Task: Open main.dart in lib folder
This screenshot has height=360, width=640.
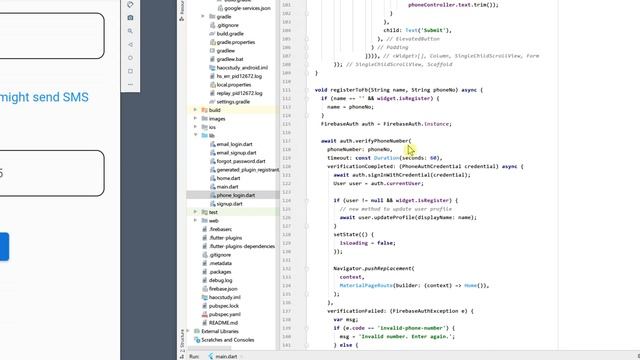Action: tap(224, 187)
